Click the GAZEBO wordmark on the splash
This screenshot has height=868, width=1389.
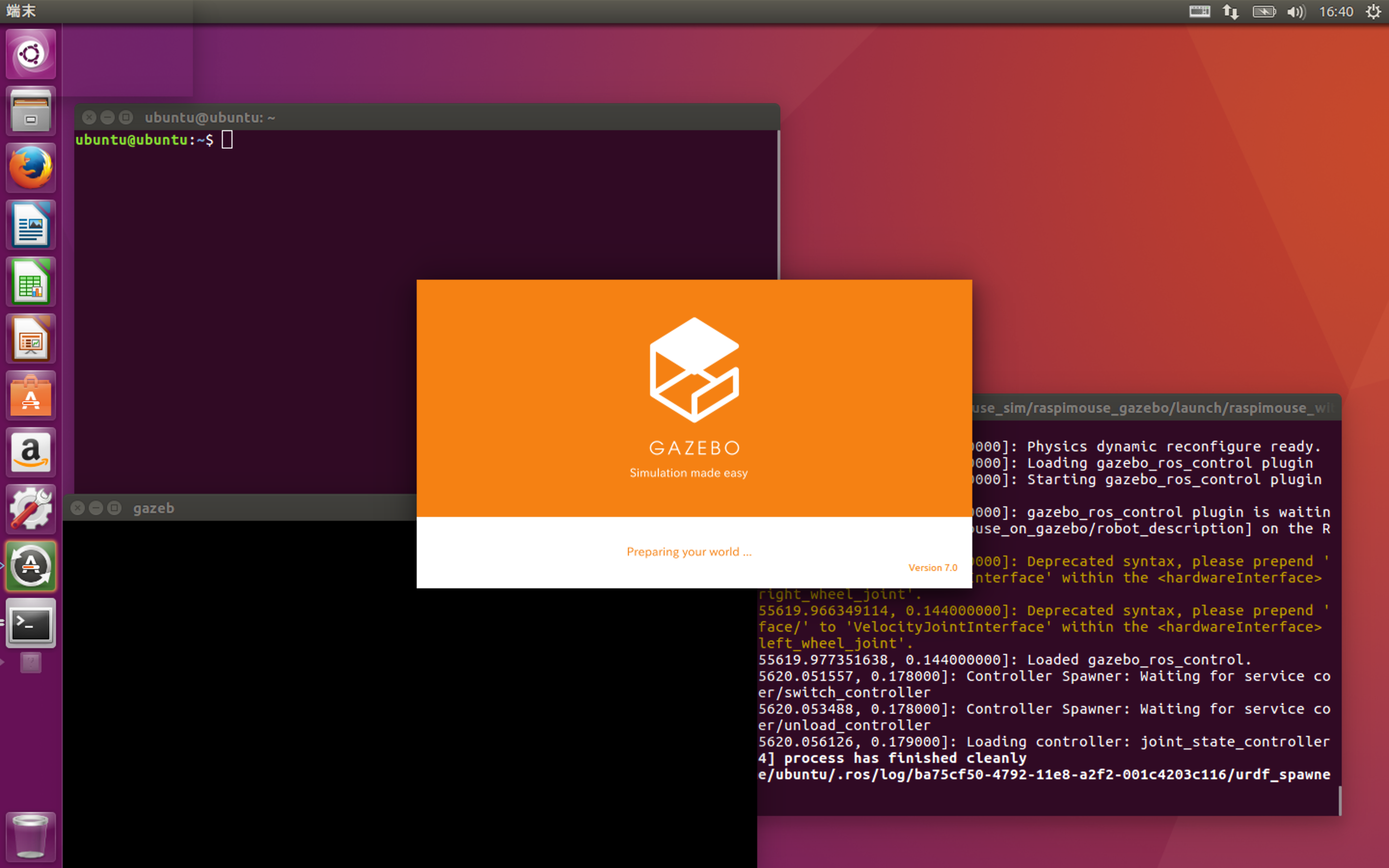coord(694,448)
